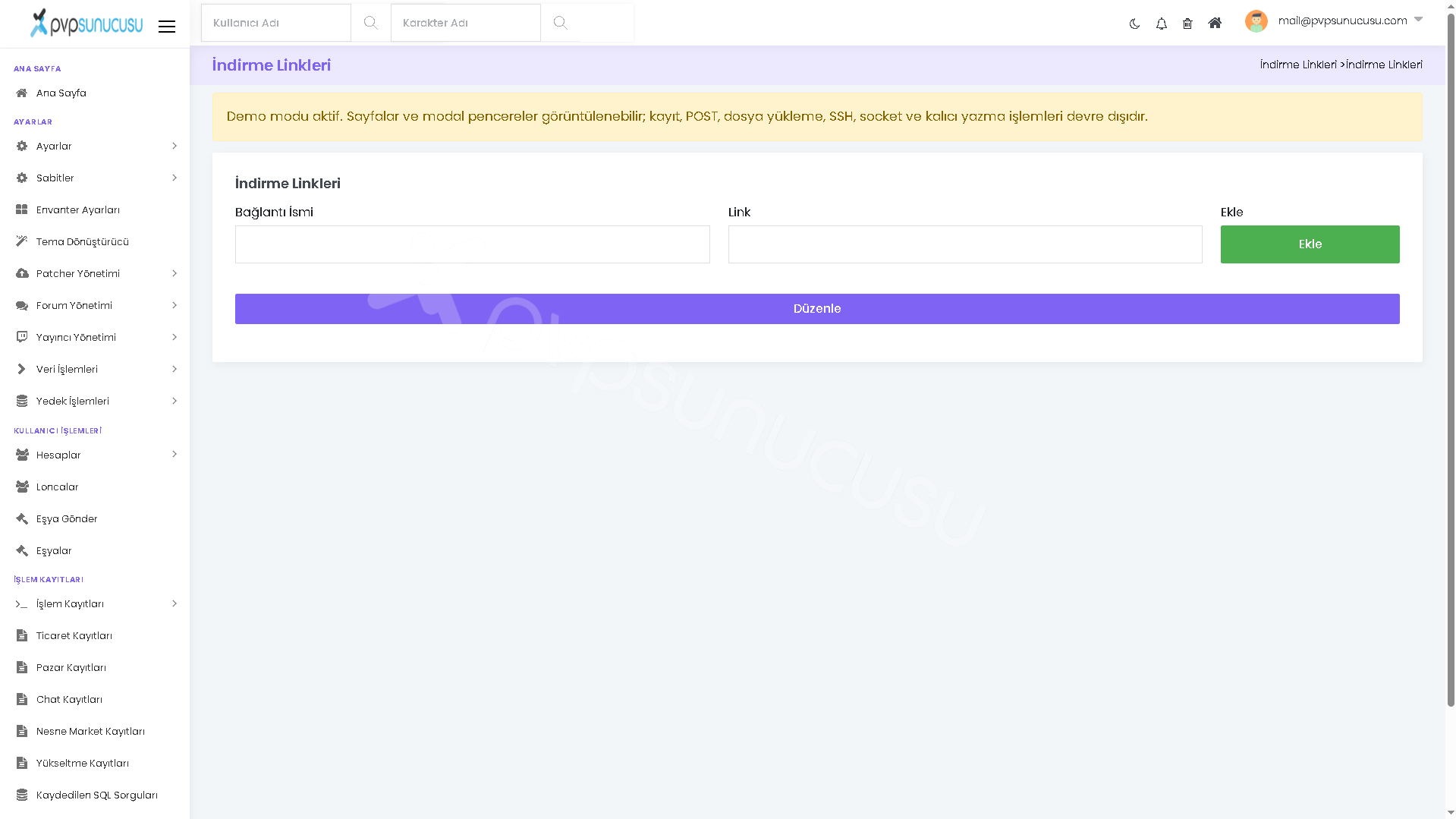
Task: Toggle sidebar with hamburger menu icon
Action: pyautogui.click(x=167, y=27)
